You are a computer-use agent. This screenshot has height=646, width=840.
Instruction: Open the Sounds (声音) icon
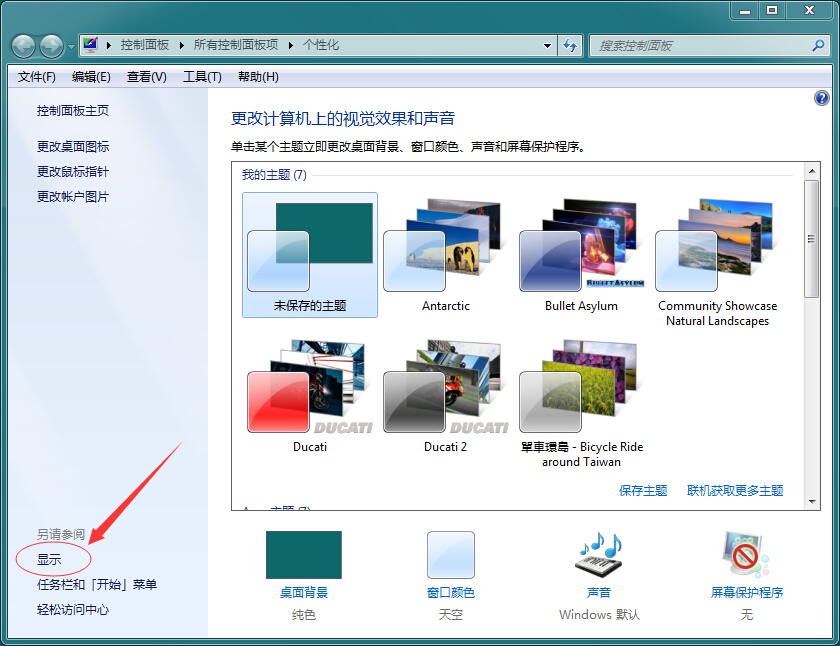point(598,555)
